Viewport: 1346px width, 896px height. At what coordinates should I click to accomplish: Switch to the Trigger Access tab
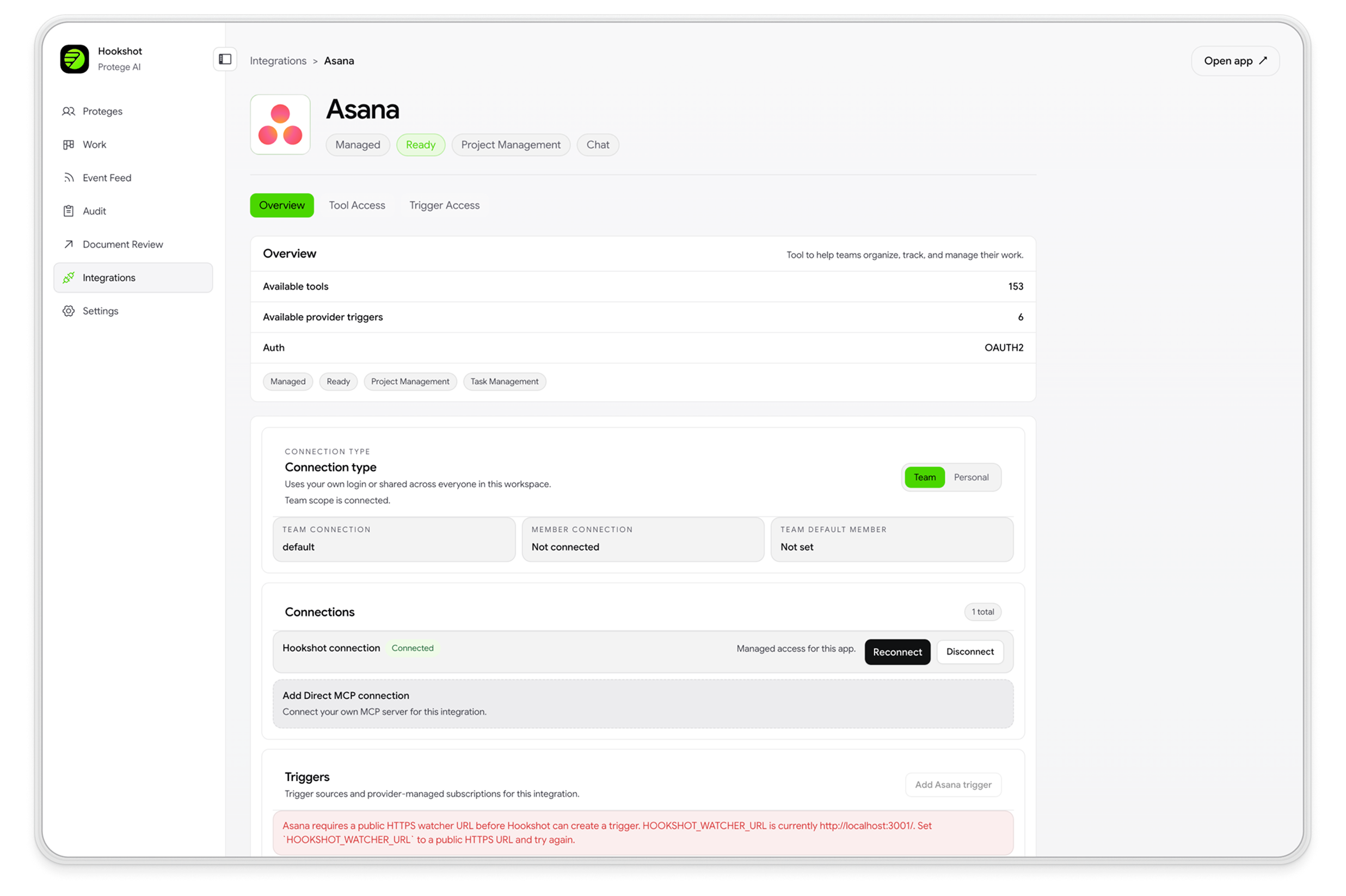(444, 205)
